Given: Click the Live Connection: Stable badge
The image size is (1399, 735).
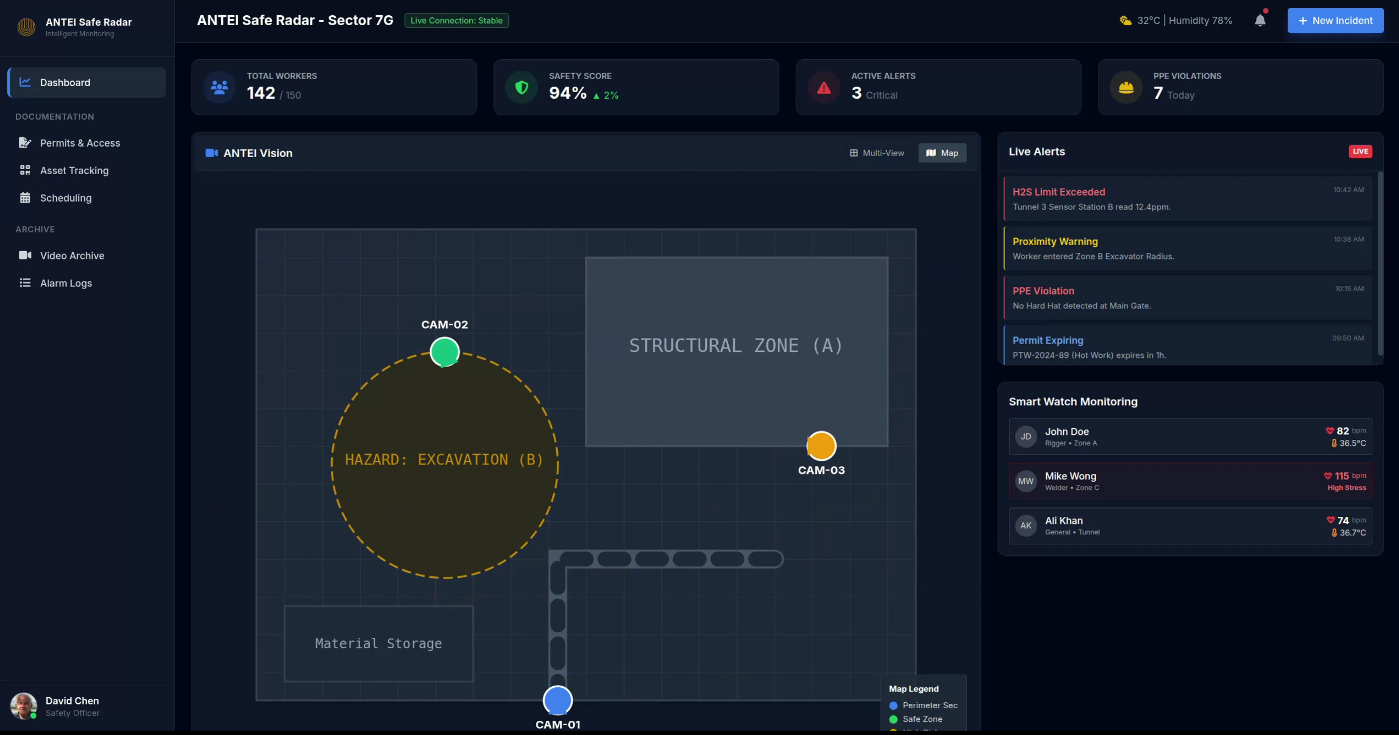Looking at the screenshot, I should (457, 20).
